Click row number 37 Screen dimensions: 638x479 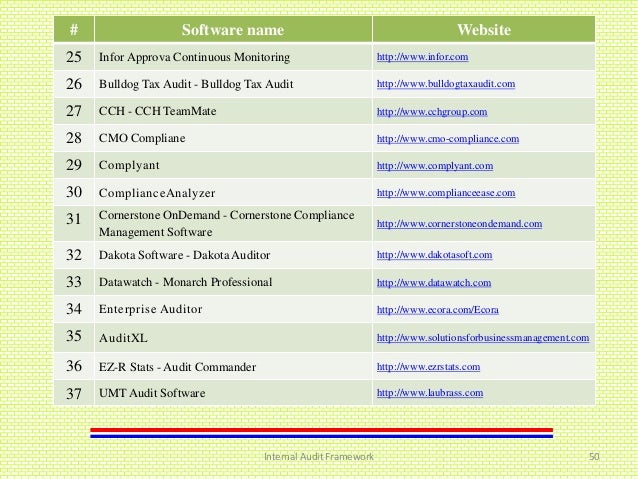[x=74, y=393]
